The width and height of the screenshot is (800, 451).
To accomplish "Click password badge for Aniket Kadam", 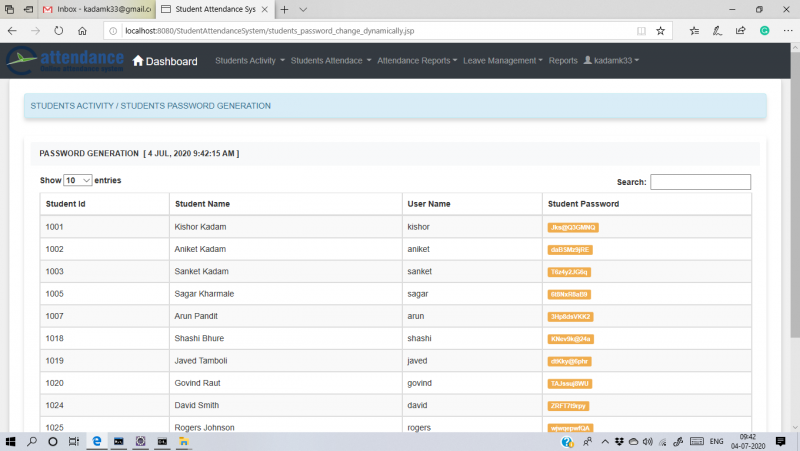I will (570, 250).
